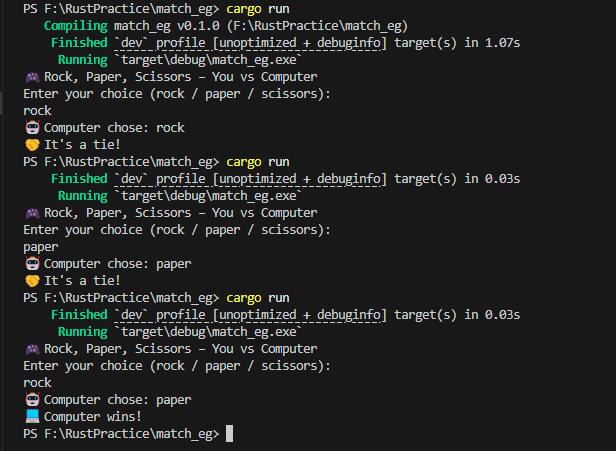Click the green 'Compiling' status text
This screenshot has width=616, height=451.
(x=75, y=26)
